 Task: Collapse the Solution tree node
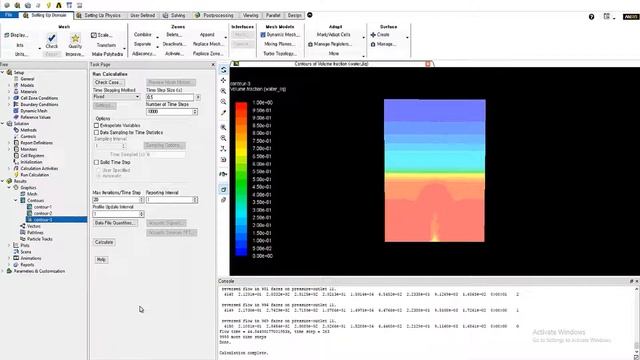tap(3, 124)
